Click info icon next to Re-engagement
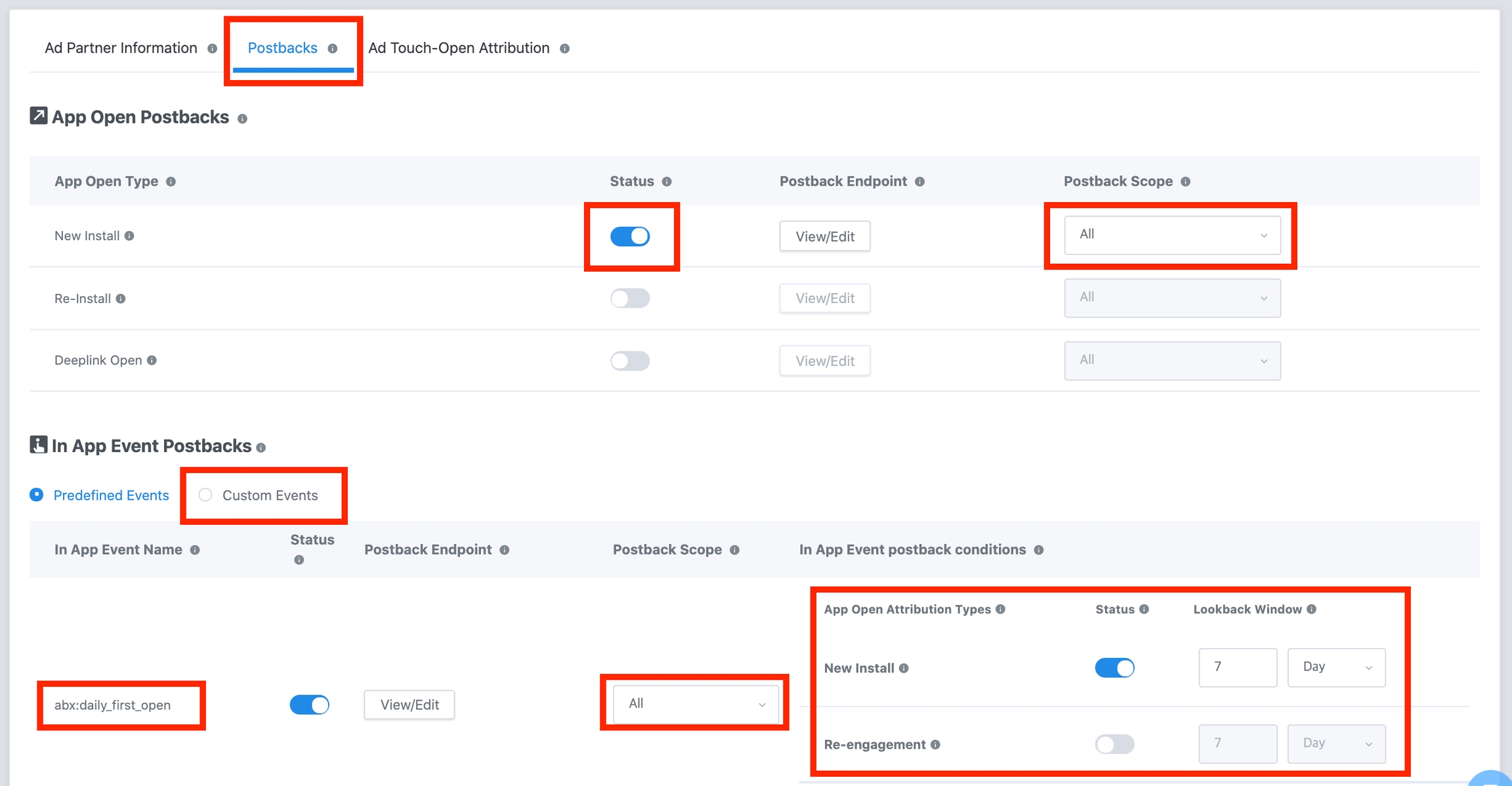1512x786 pixels. pos(935,745)
